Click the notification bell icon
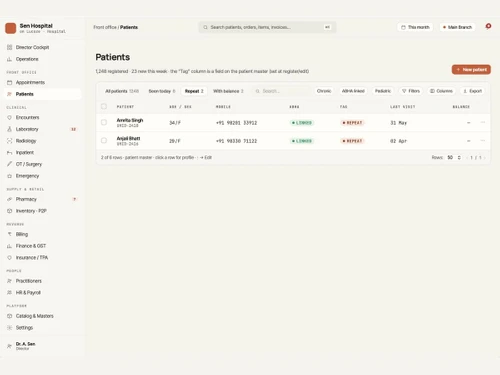The height and width of the screenshot is (375, 500). (488, 26)
